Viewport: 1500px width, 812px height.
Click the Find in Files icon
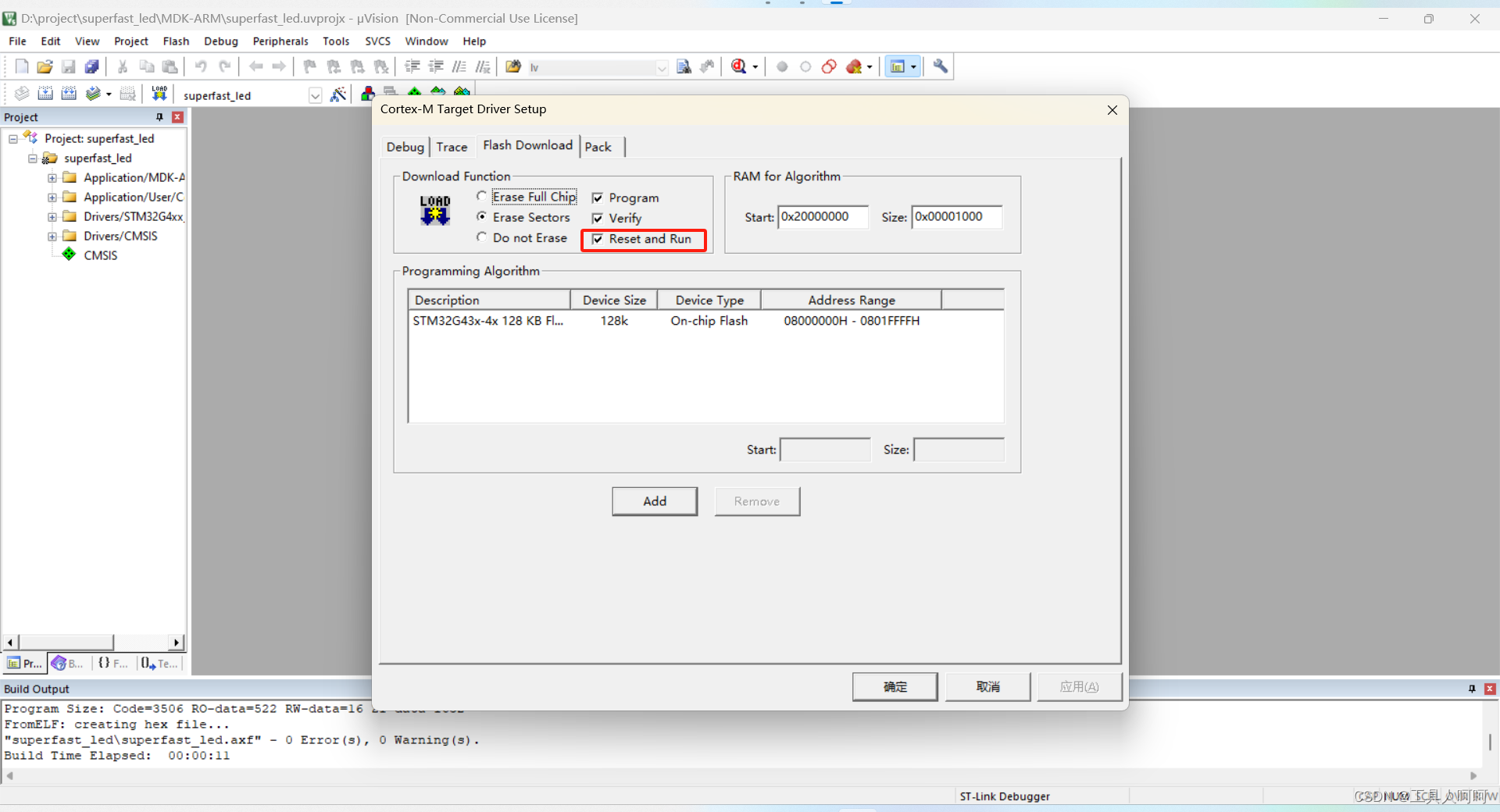tap(513, 67)
